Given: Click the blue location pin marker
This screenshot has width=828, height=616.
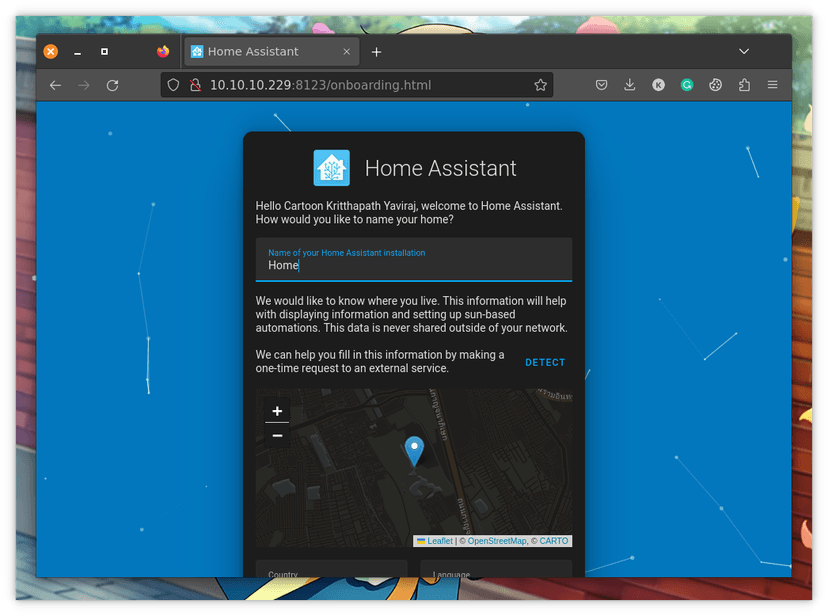Looking at the screenshot, I should coord(414,450).
